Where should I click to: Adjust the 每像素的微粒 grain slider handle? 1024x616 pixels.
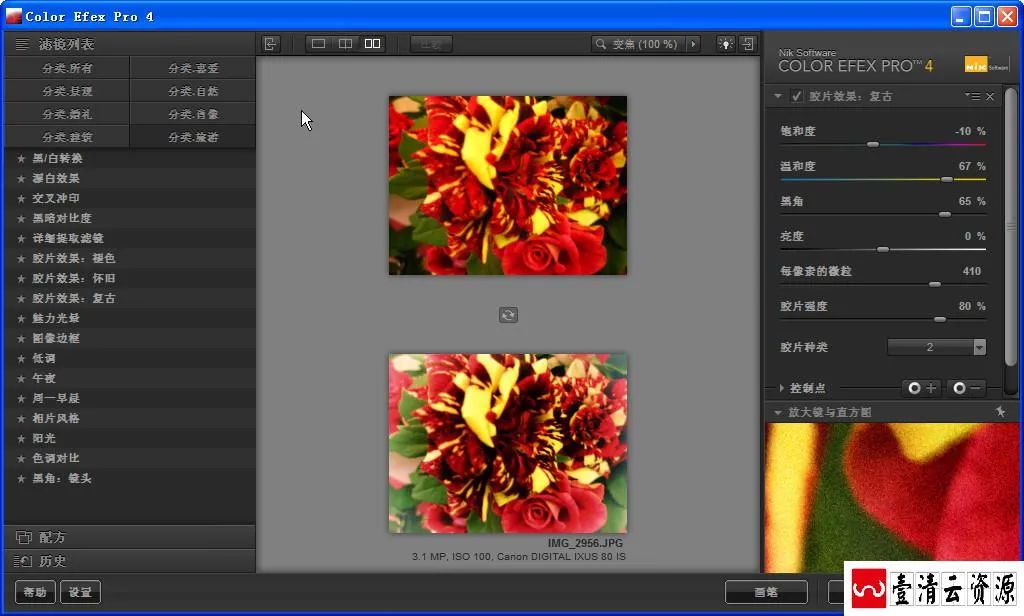click(935, 284)
